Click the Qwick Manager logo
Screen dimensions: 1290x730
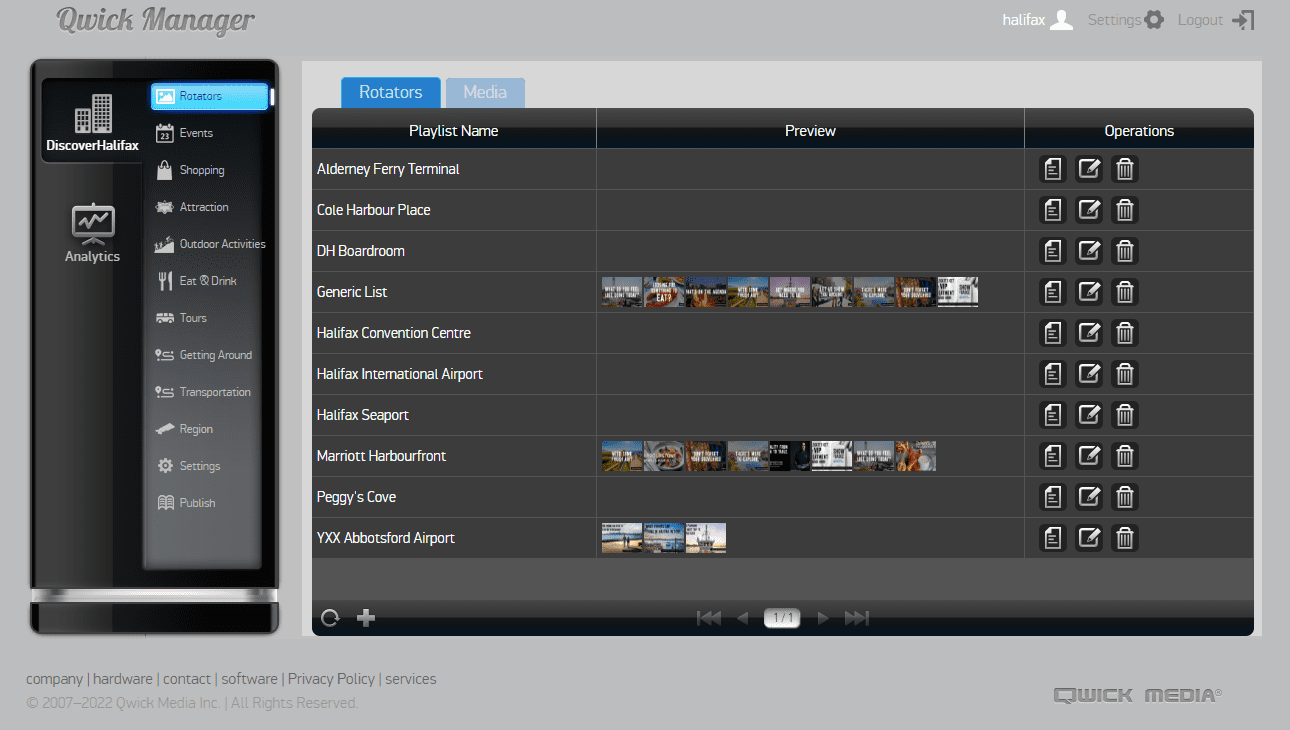point(156,21)
